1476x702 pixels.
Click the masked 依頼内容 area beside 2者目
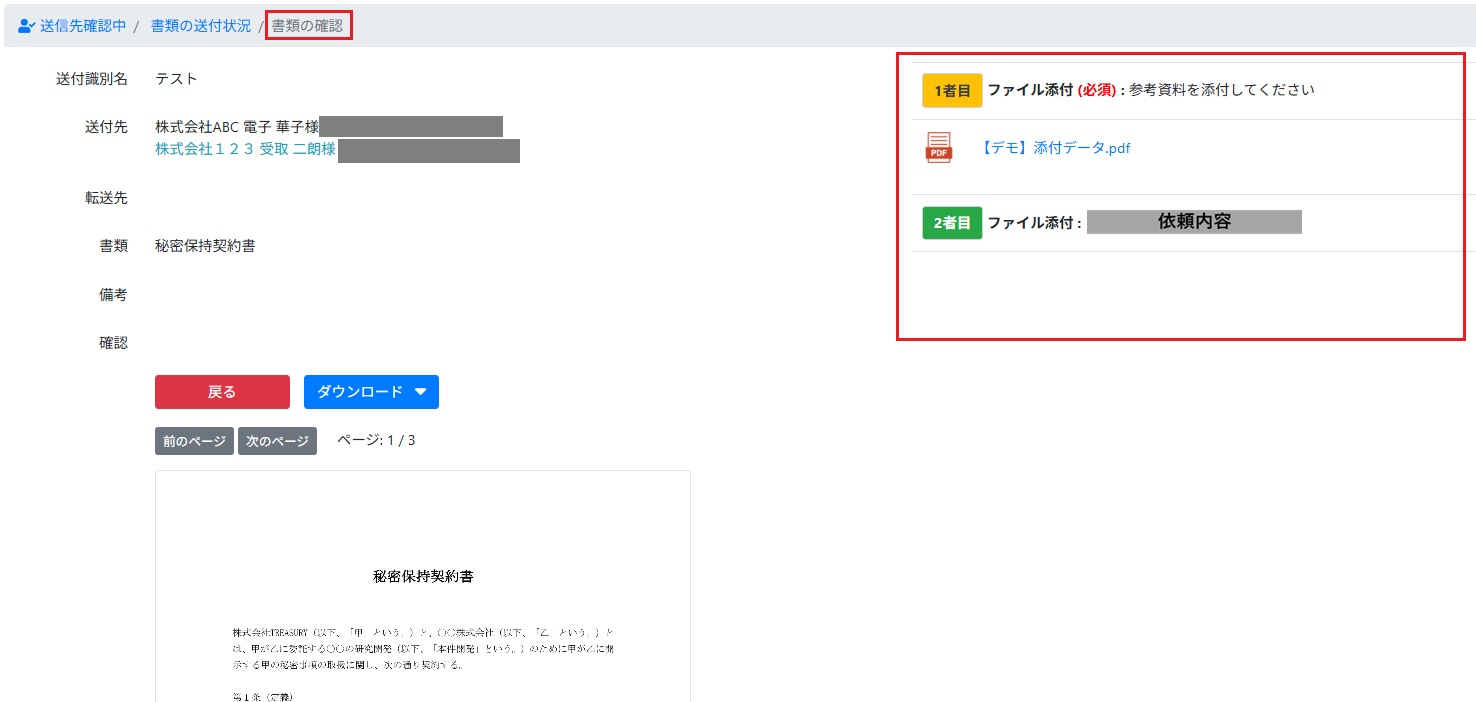[1193, 222]
